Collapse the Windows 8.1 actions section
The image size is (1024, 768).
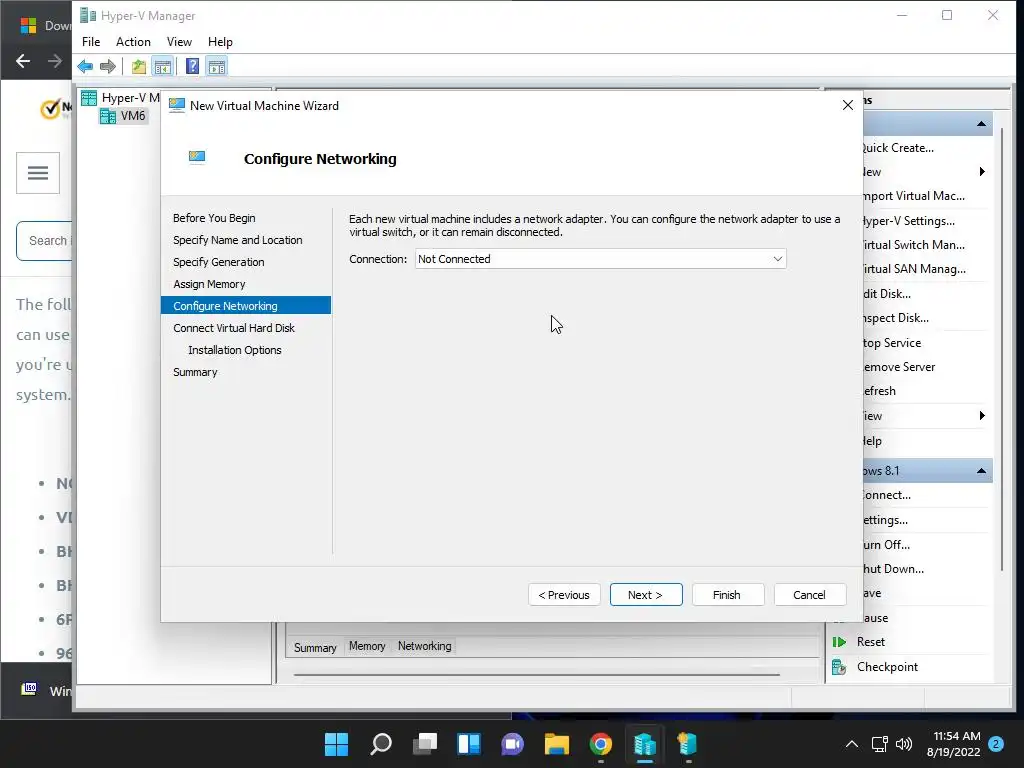tap(981, 471)
